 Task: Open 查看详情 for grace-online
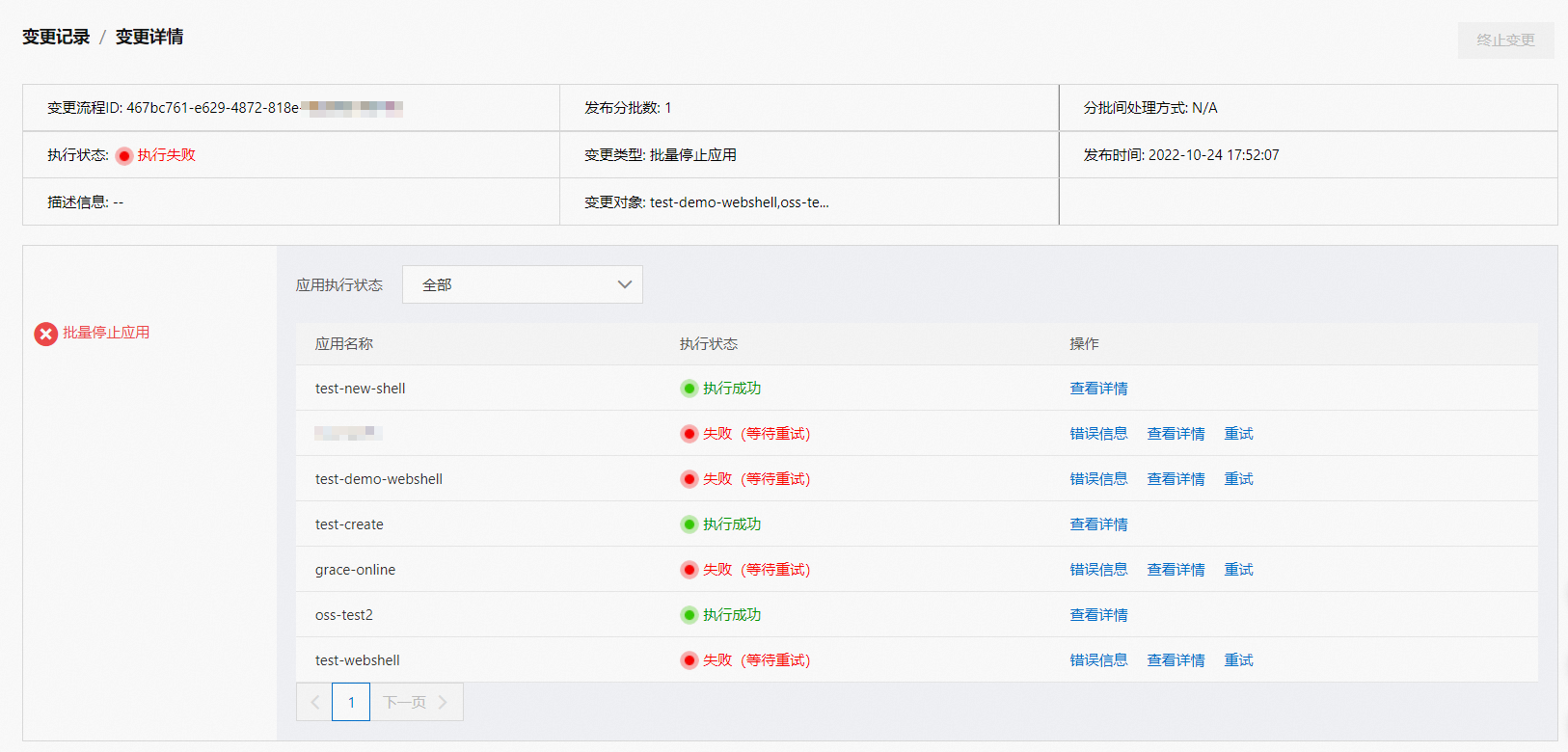[x=1176, y=570]
